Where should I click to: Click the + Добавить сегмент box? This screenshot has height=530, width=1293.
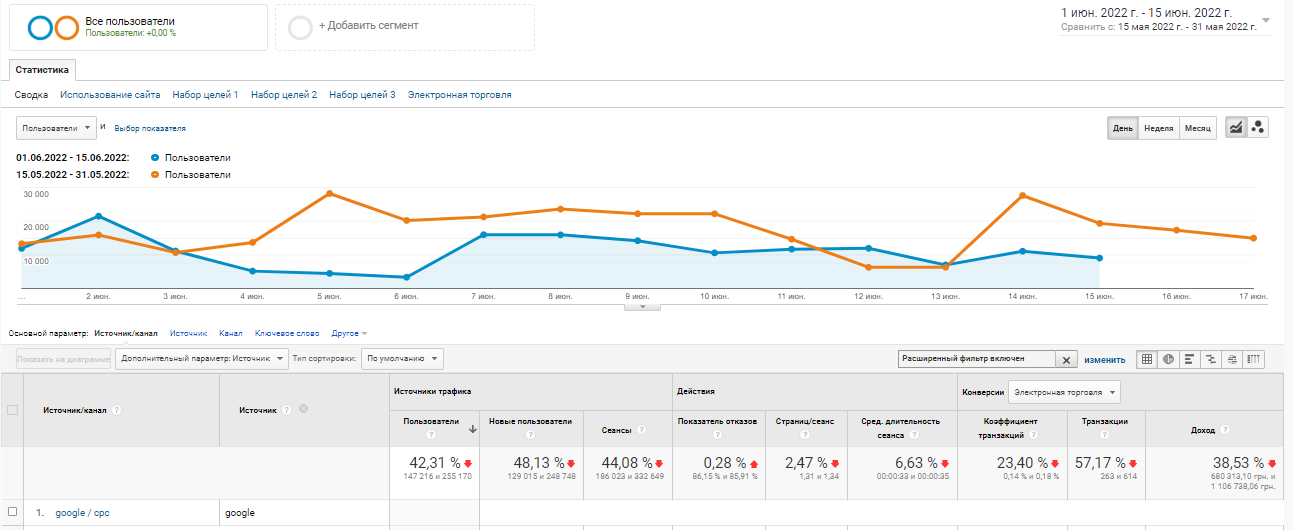[x=405, y=26]
